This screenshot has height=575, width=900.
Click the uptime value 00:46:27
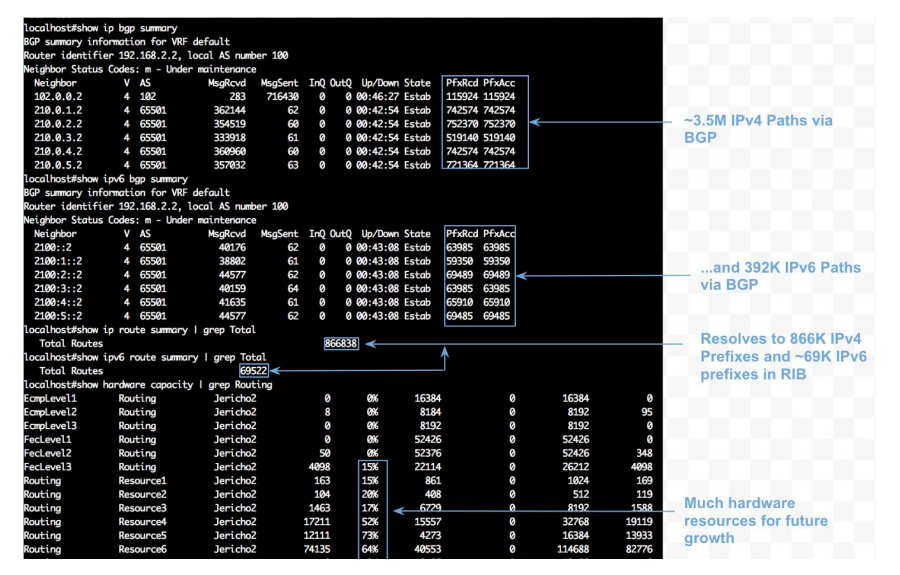377,96
